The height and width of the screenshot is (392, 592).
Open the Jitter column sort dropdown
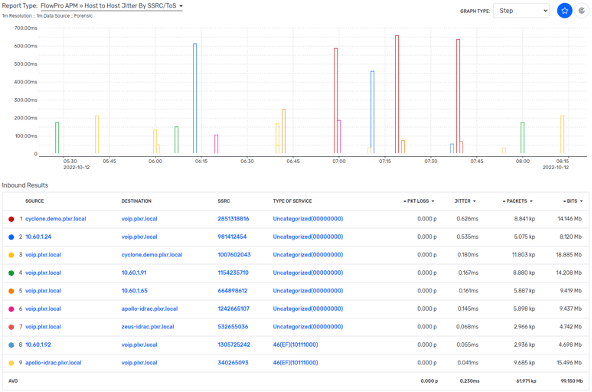[474, 201]
